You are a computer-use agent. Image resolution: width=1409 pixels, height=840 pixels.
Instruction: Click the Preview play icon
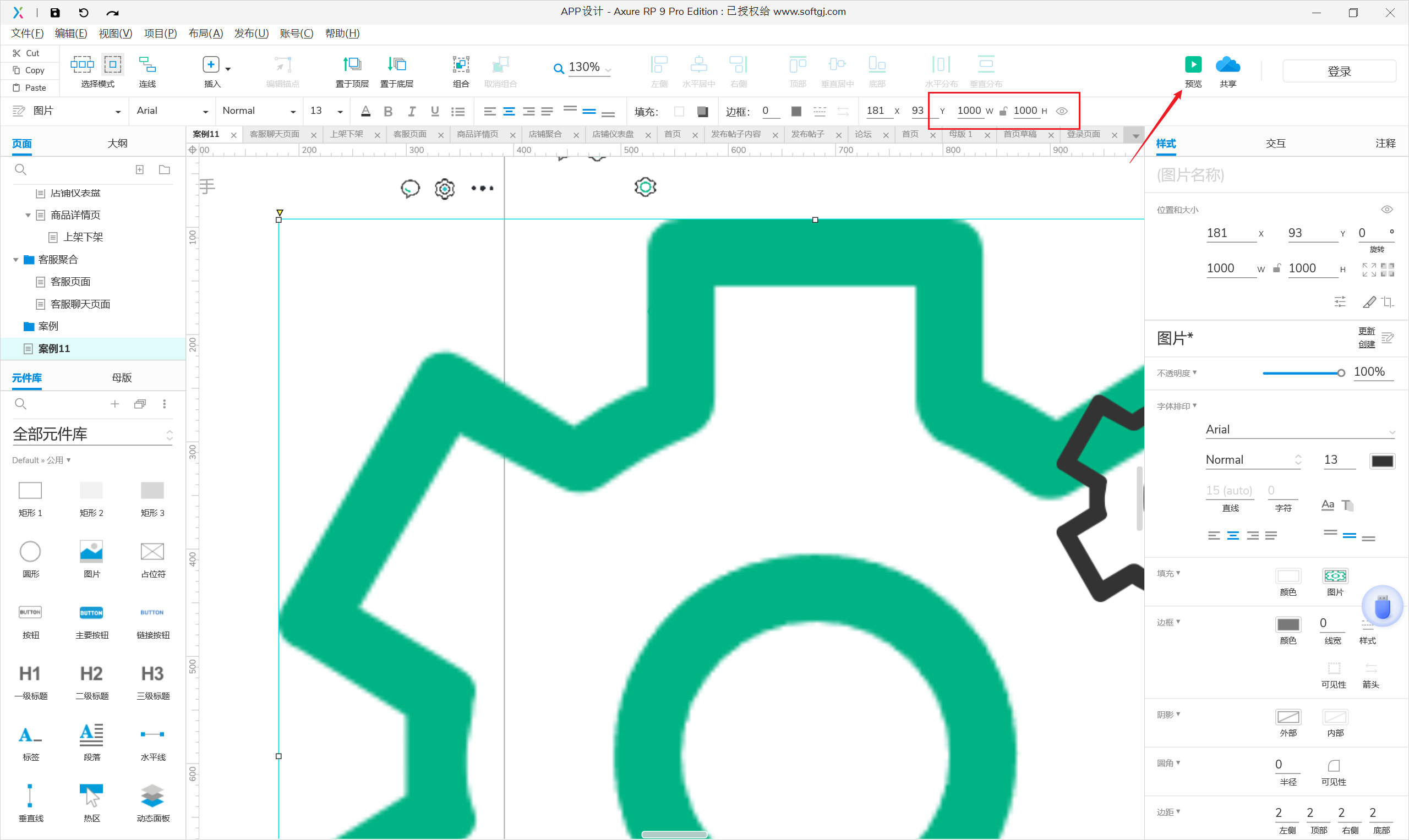point(1193,64)
